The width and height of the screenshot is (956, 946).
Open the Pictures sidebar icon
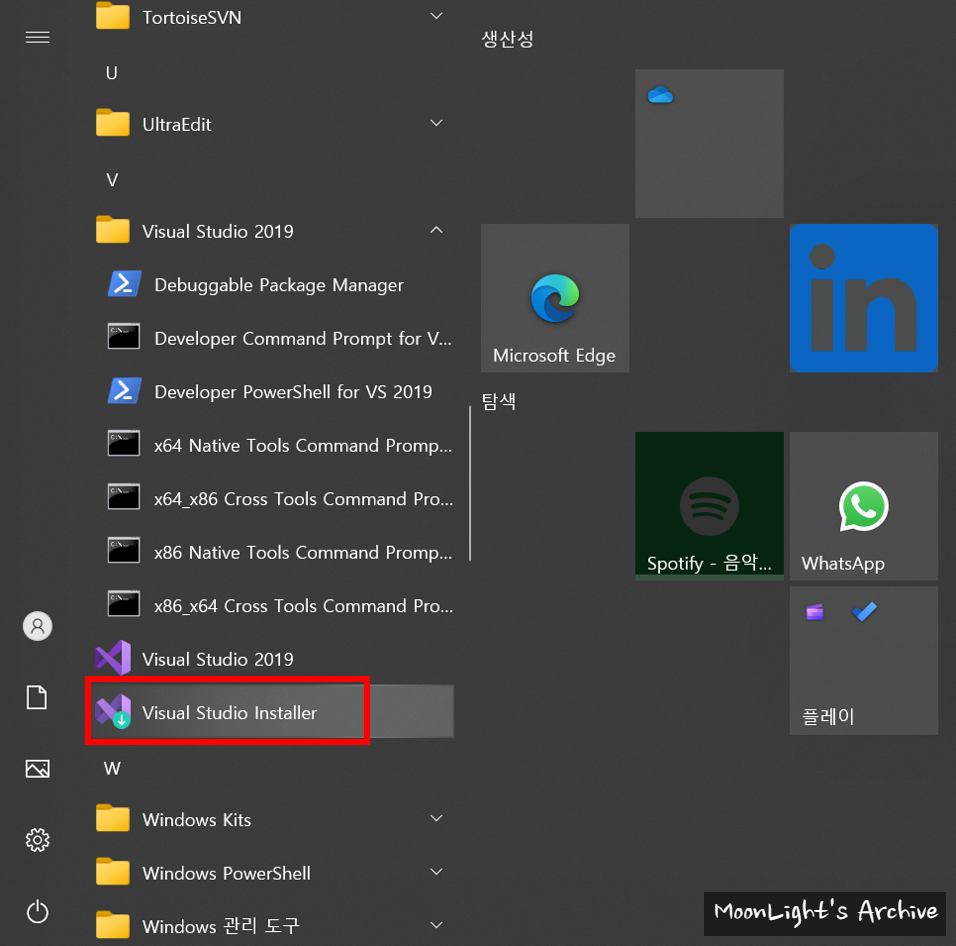tap(37, 769)
